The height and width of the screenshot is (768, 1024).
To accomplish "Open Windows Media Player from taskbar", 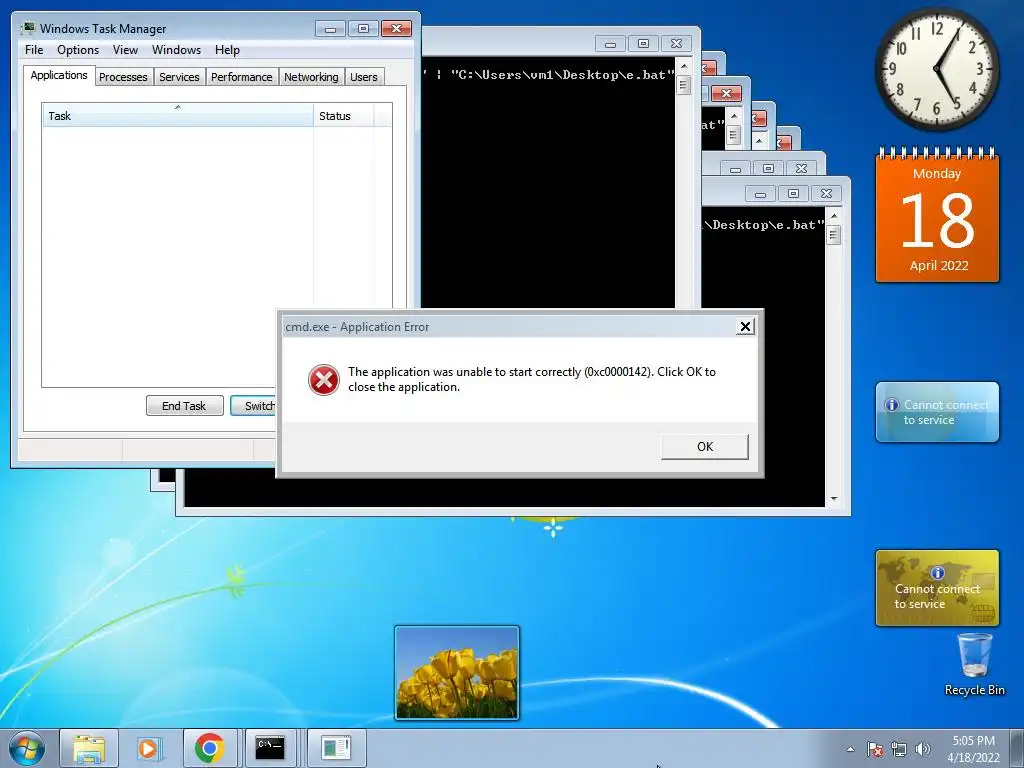I will coord(149,748).
